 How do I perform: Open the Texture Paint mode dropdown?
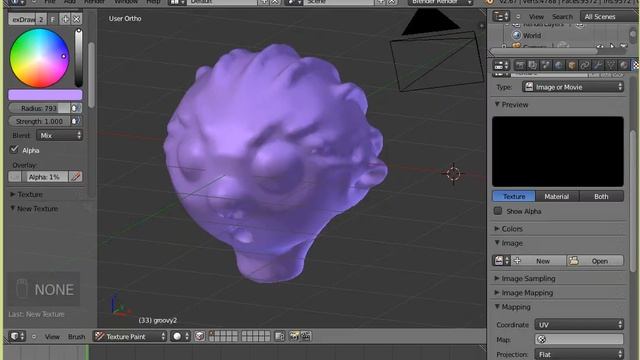click(x=130, y=336)
